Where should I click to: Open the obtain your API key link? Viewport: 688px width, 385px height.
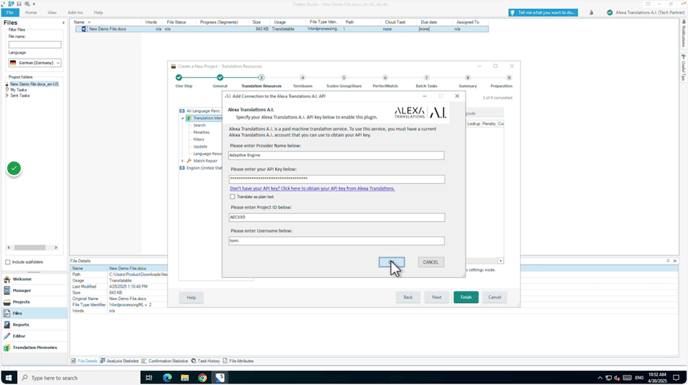(x=312, y=188)
